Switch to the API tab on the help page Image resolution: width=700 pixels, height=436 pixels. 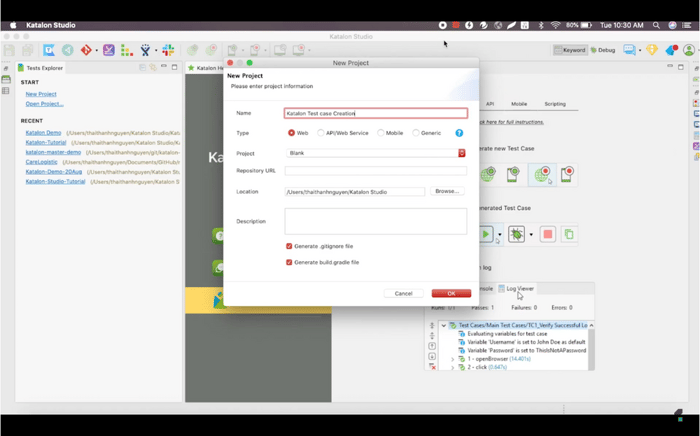point(490,104)
